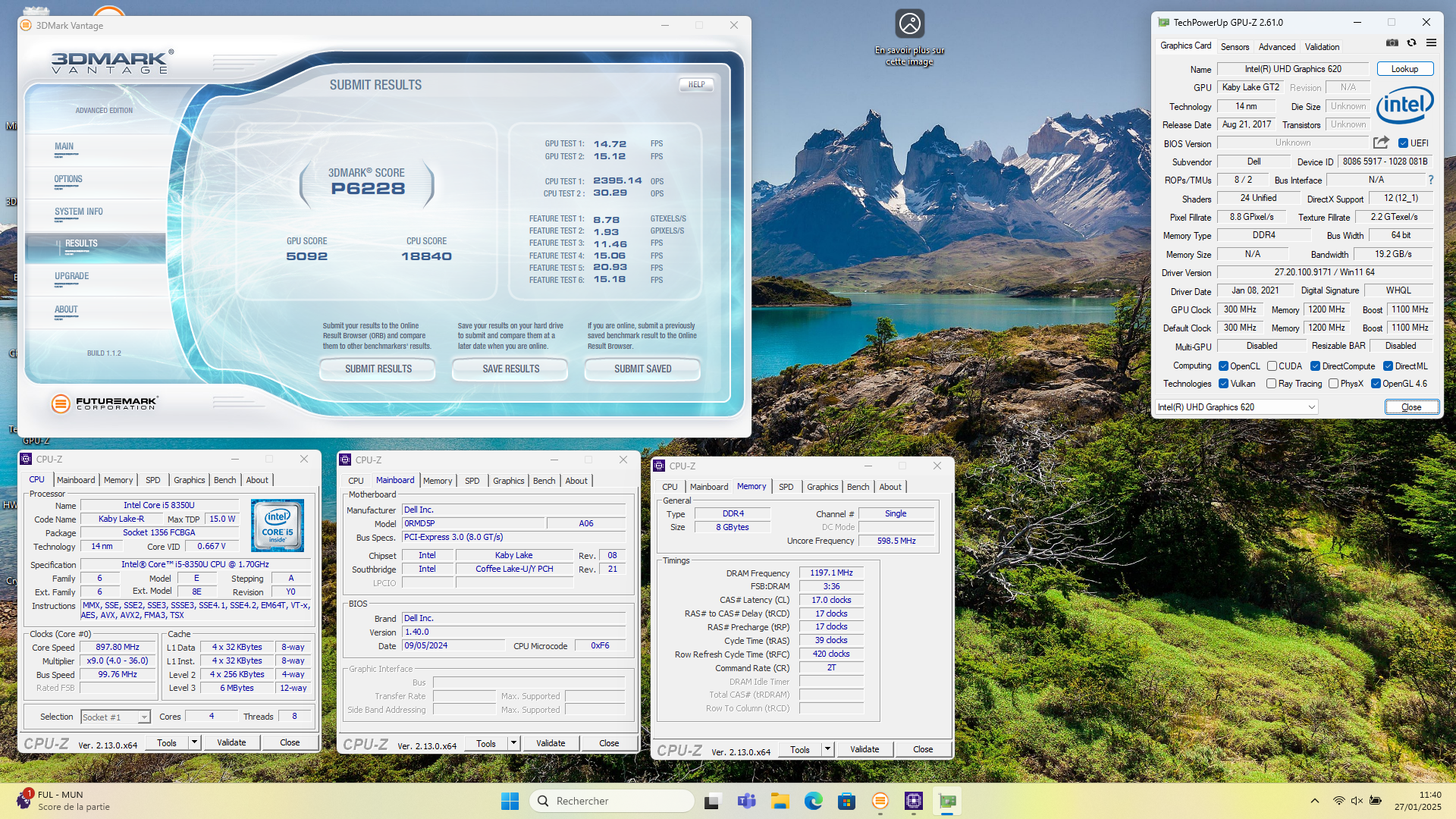Image resolution: width=1456 pixels, height=819 pixels.
Task: Open Microsoft Store from taskbar
Action: click(x=847, y=801)
